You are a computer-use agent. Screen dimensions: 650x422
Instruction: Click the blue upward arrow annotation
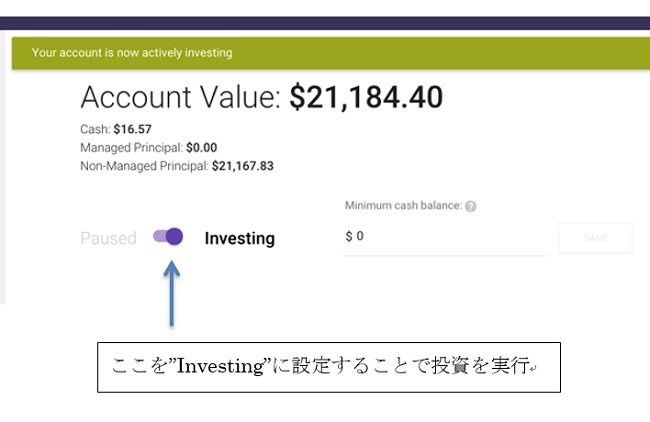click(172, 295)
